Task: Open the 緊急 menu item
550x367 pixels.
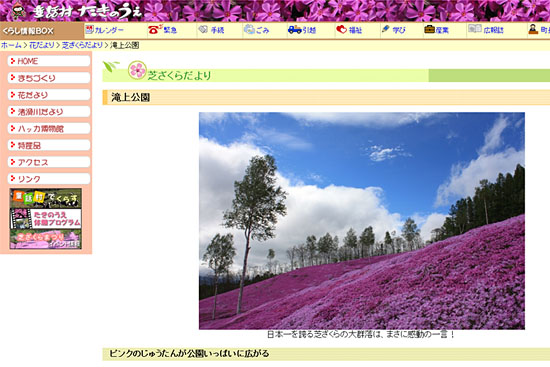Action: [170, 30]
